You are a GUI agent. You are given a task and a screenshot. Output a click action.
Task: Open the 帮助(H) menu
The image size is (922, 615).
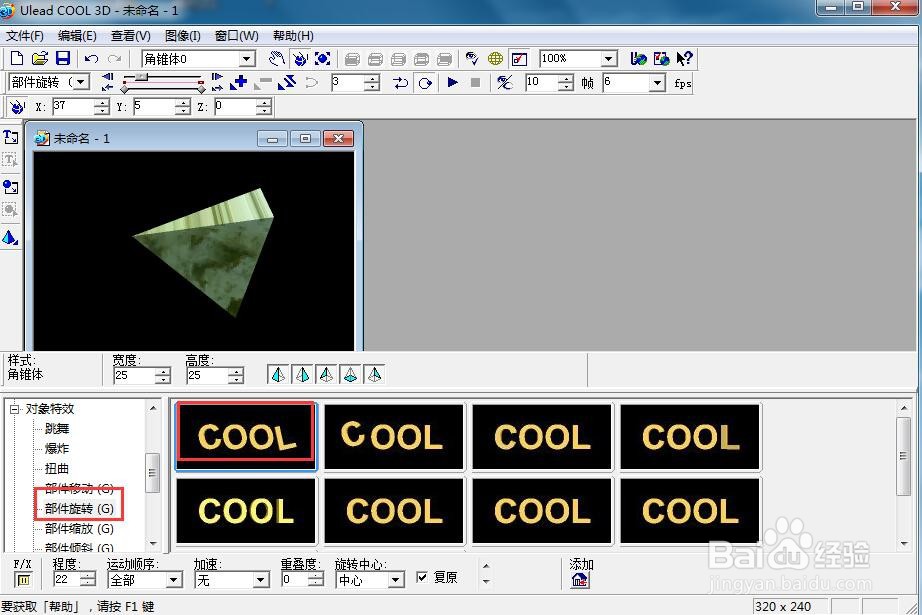293,36
